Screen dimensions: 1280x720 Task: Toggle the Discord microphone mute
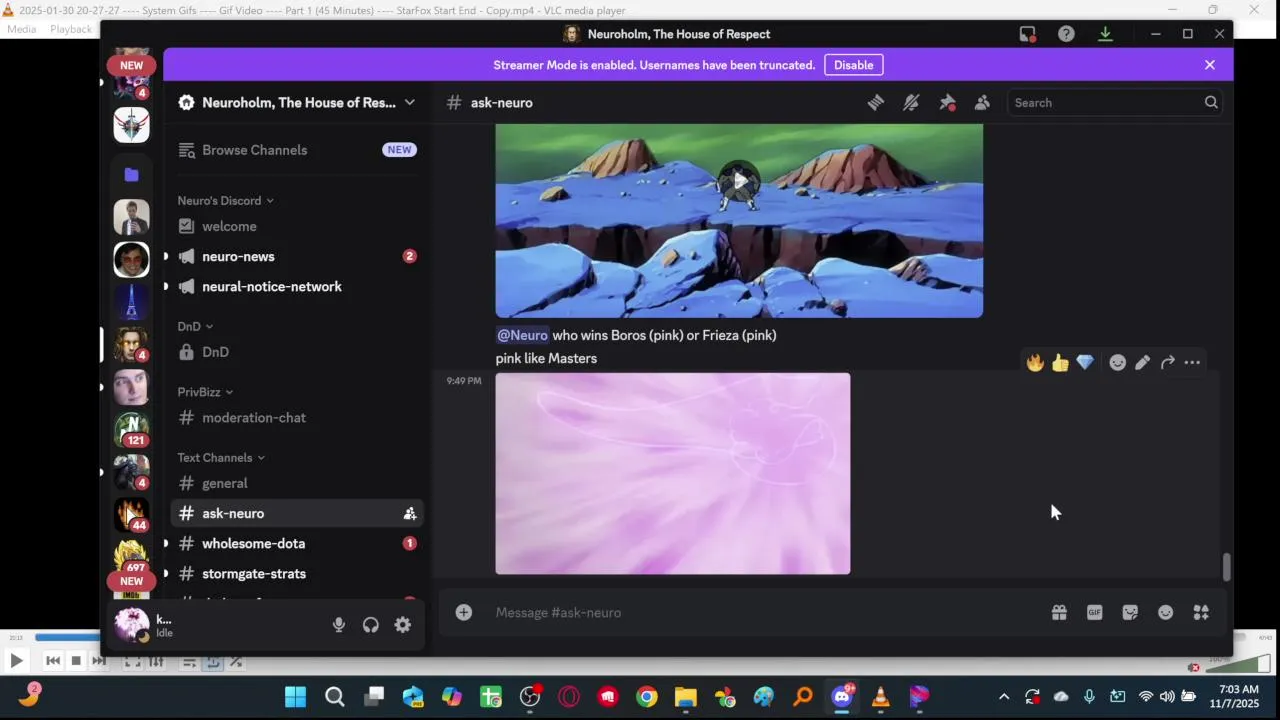338,624
